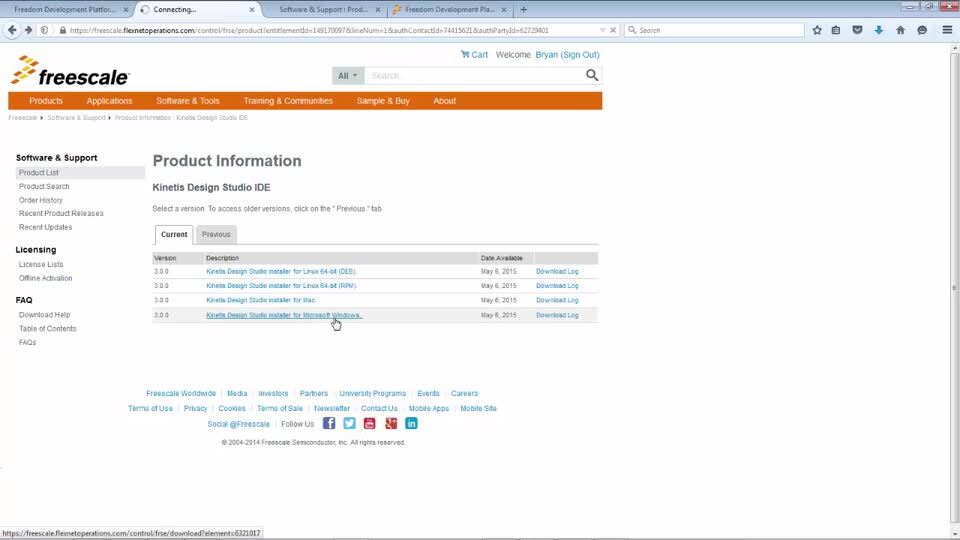Image resolution: width=960 pixels, height=540 pixels.
Task: Switch to last Freedom Development Platform tab
Action: 450,10
